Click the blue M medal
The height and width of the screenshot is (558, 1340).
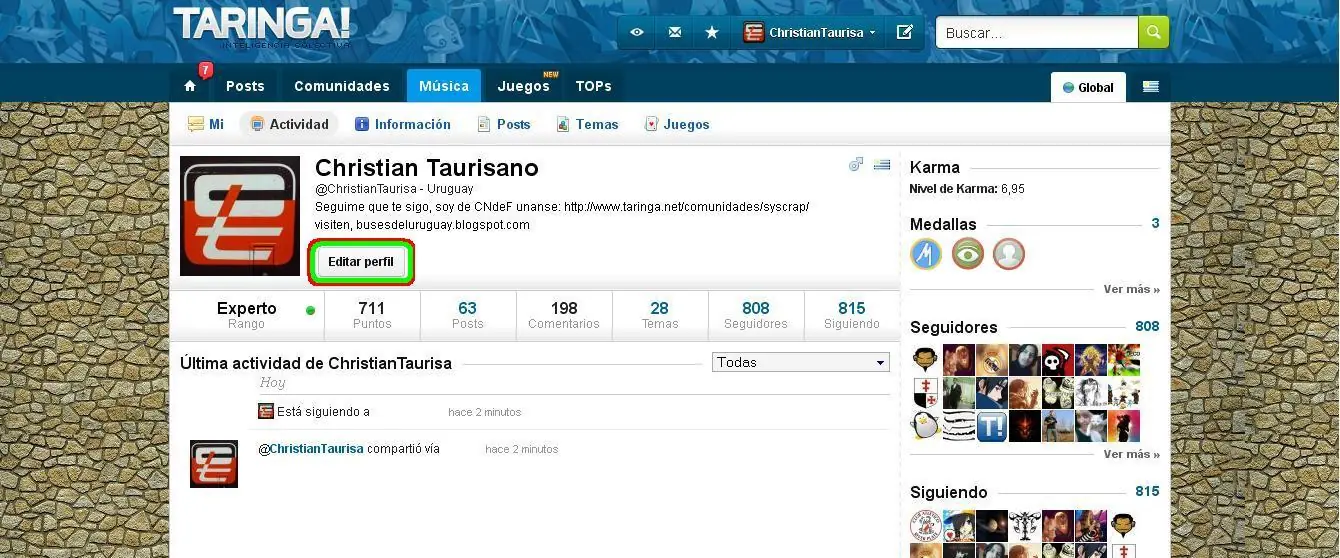(926, 254)
